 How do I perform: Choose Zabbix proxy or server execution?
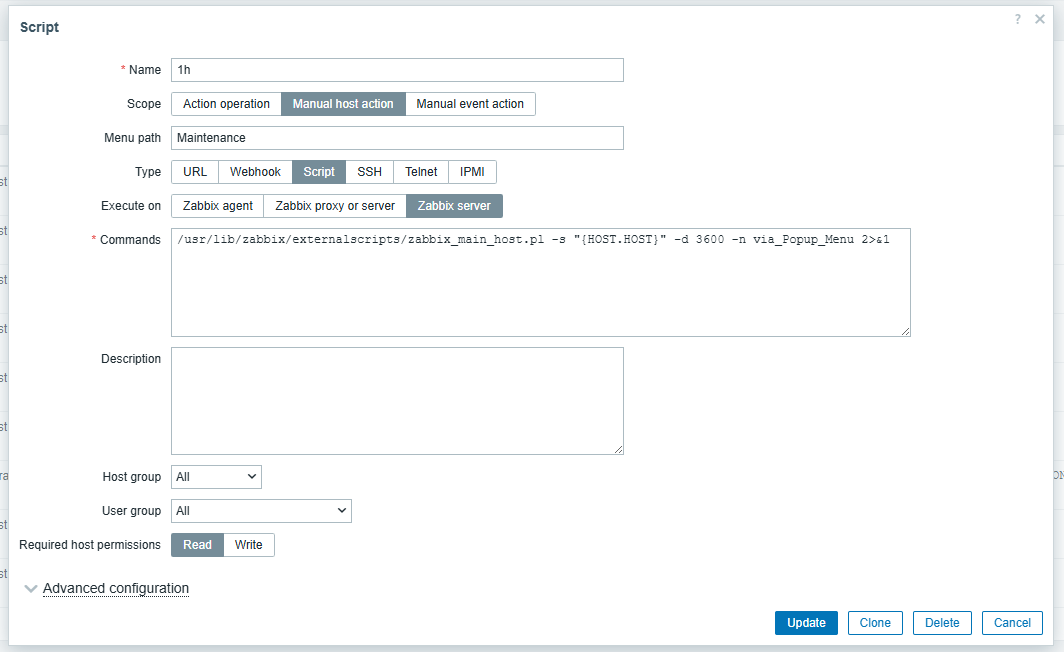[334, 206]
